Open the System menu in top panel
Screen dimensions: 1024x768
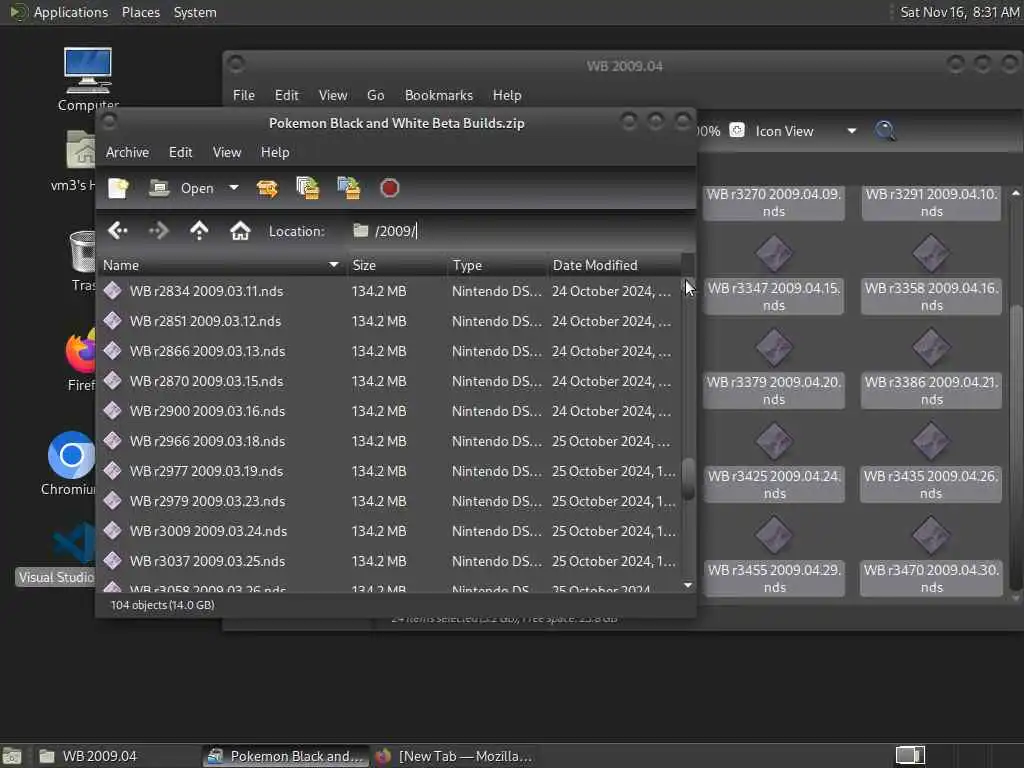(195, 12)
